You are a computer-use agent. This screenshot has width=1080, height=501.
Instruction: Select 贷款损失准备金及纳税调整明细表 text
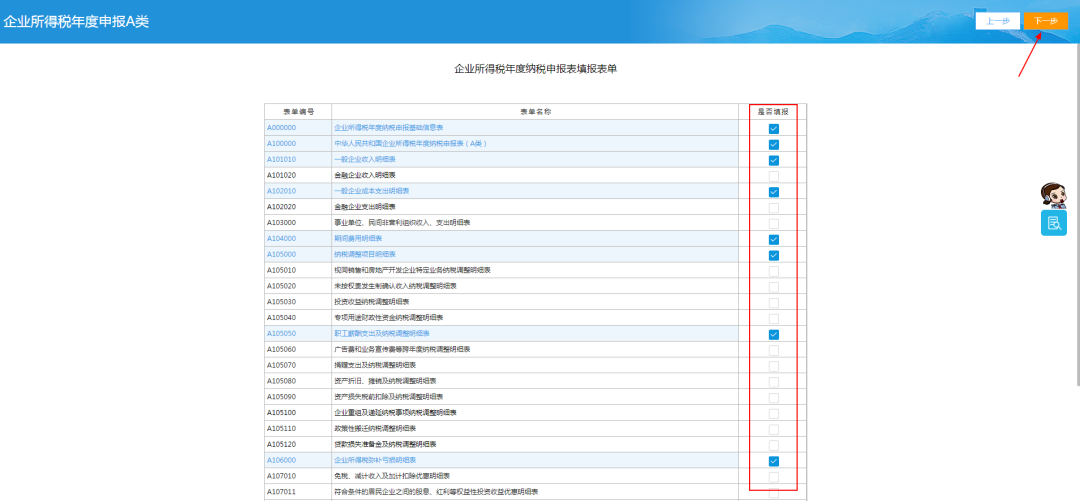385,444
